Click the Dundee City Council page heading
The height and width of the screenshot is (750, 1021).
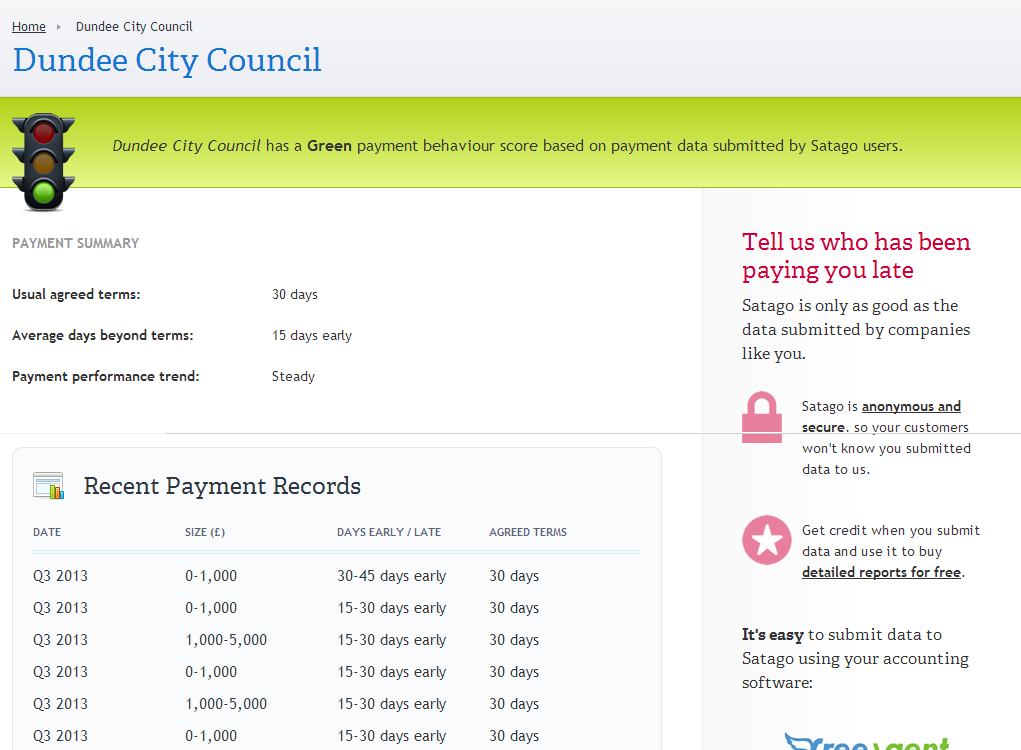(x=167, y=61)
